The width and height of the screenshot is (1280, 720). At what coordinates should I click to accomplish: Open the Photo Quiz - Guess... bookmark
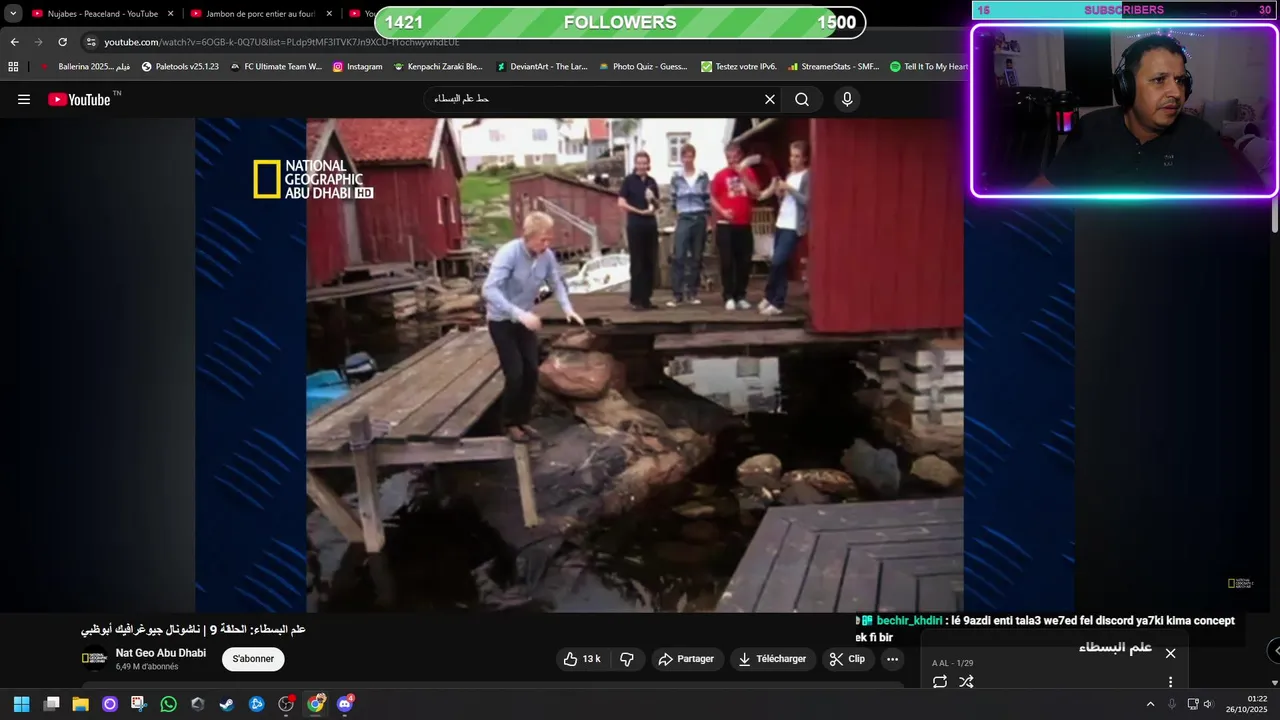pos(643,67)
